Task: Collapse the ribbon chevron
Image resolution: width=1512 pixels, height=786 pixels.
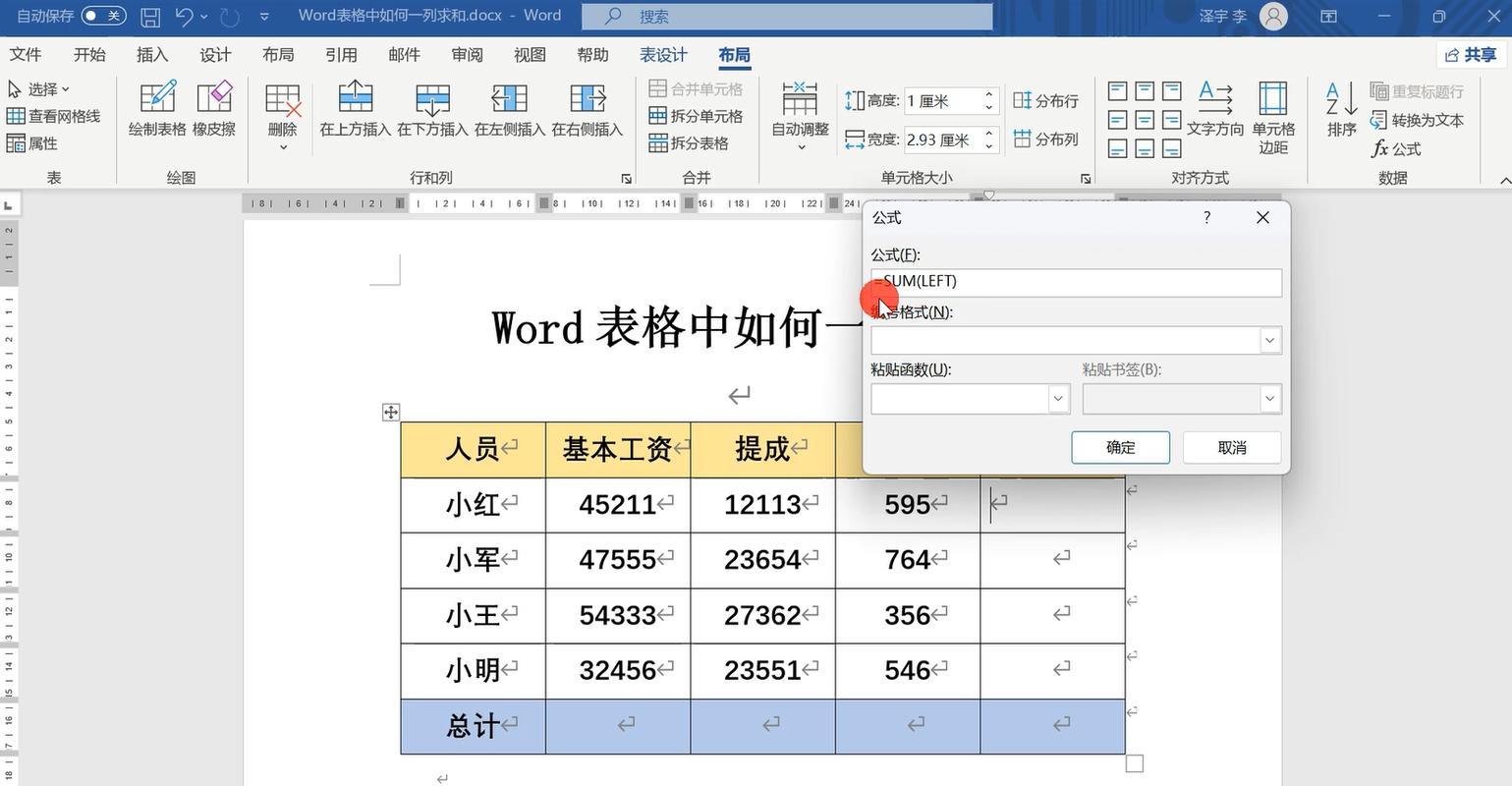Action: click(x=1504, y=180)
